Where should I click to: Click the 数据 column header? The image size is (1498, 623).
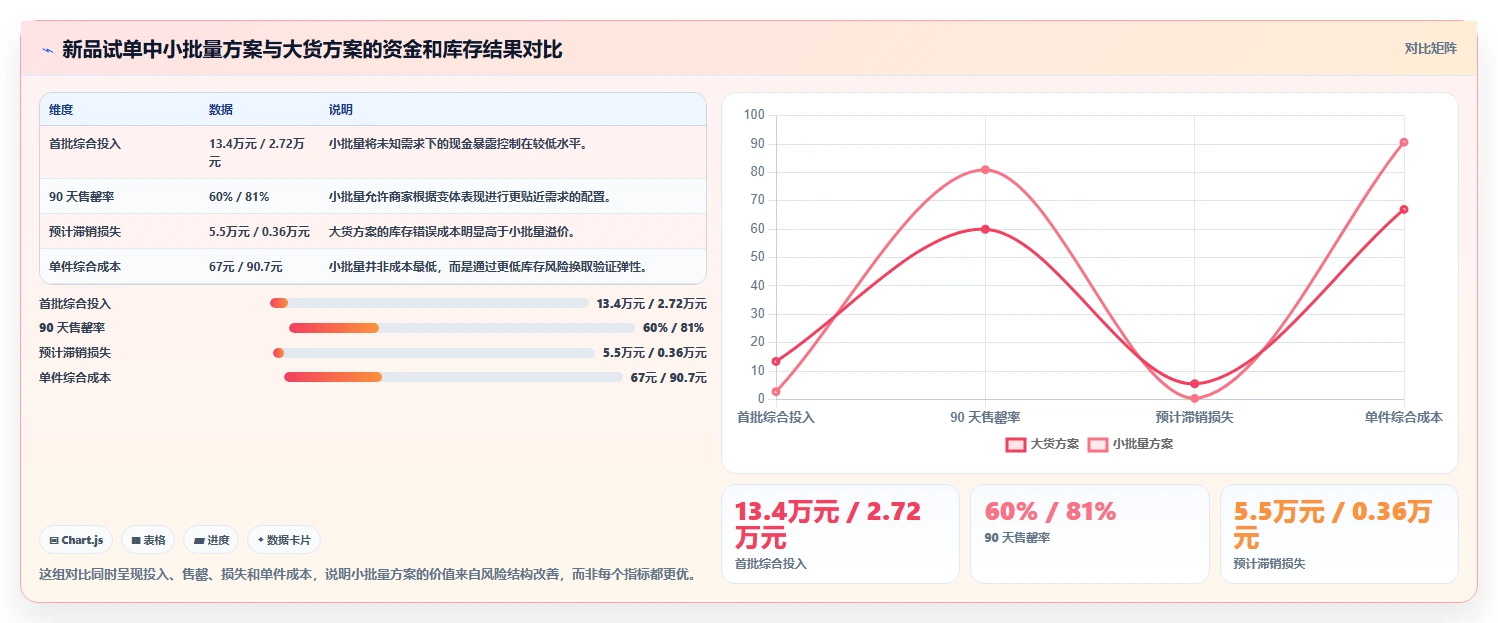221,110
